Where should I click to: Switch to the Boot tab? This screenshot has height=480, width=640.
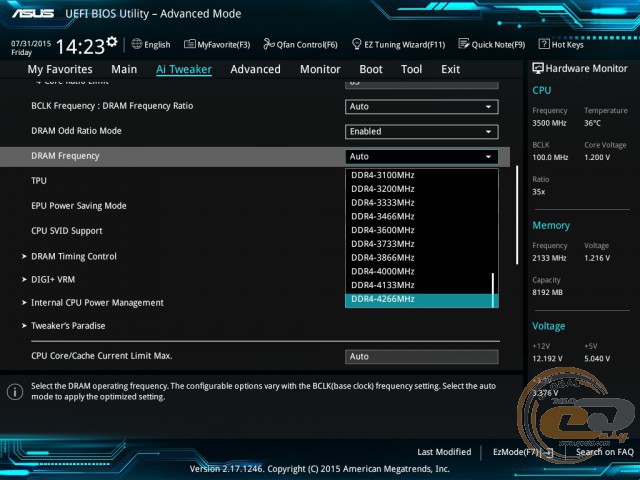371,69
